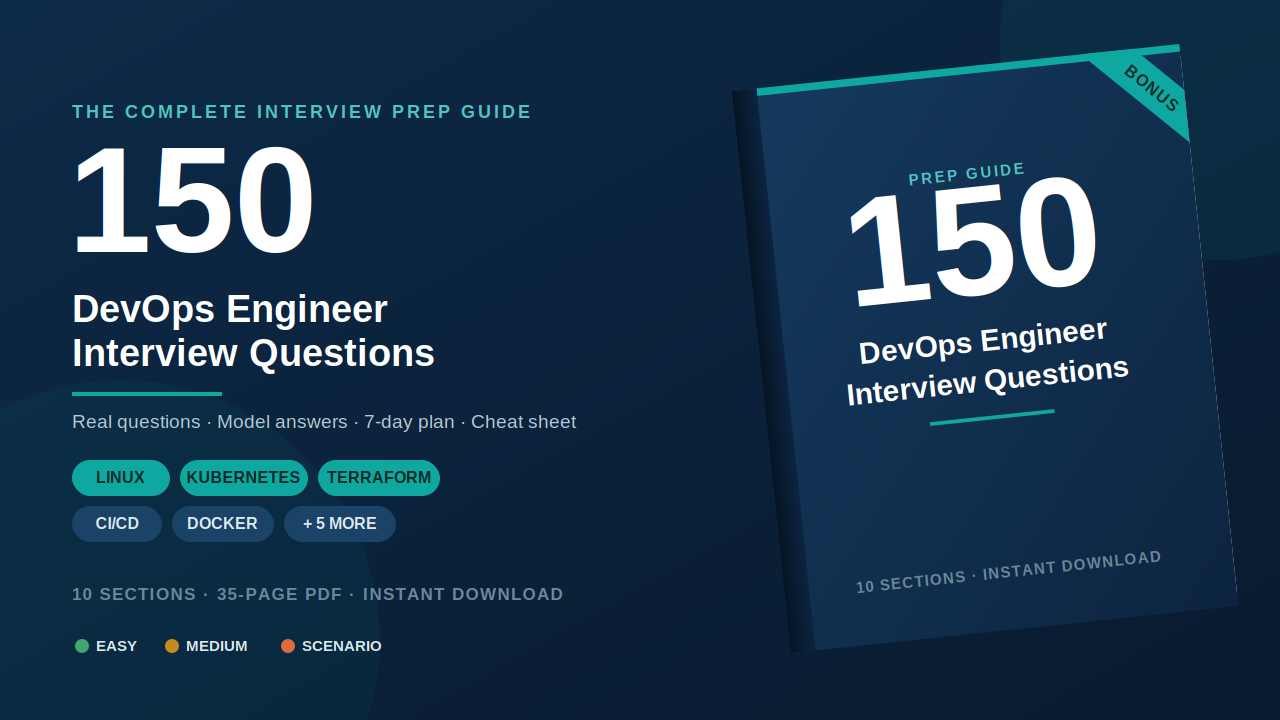Viewport: 1280px width, 720px height.
Task: Select the DOCKER topic pill
Action: tap(222, 524)
